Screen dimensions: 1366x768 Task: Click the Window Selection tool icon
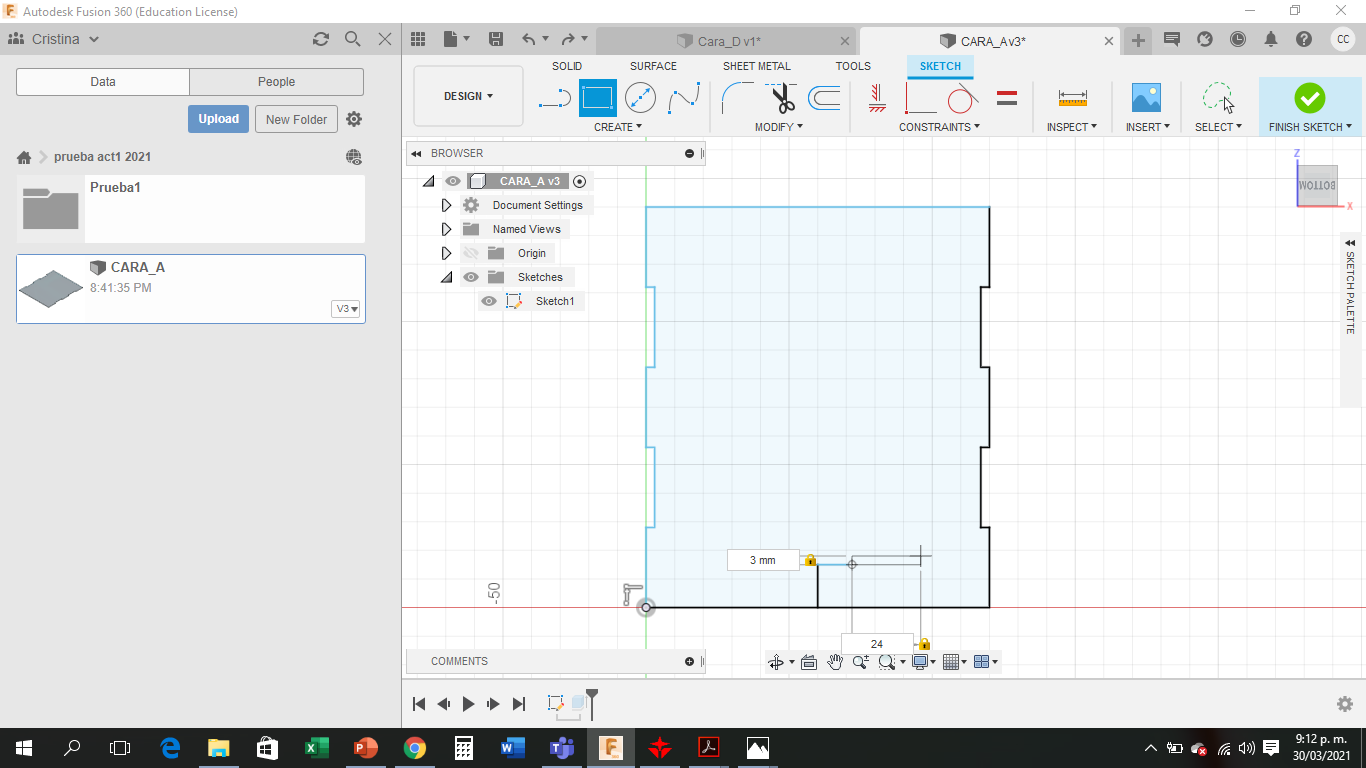(x=1218, y=98)
